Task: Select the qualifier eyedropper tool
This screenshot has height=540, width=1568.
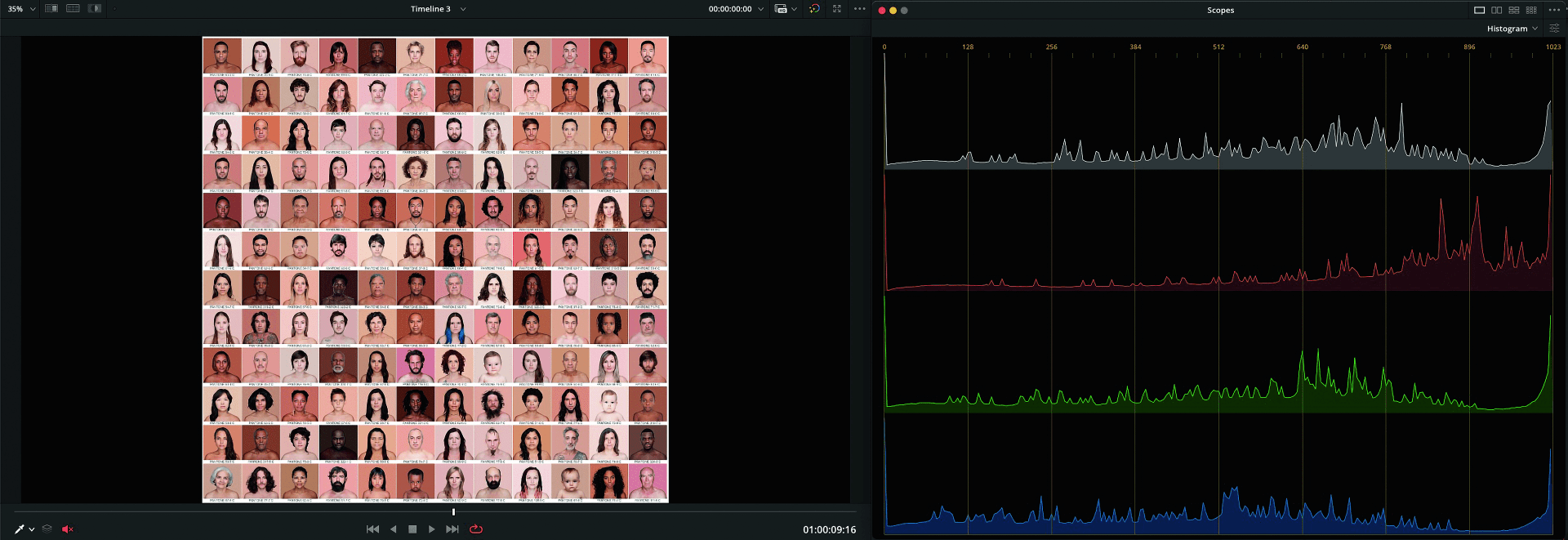Action: point(20,529)
